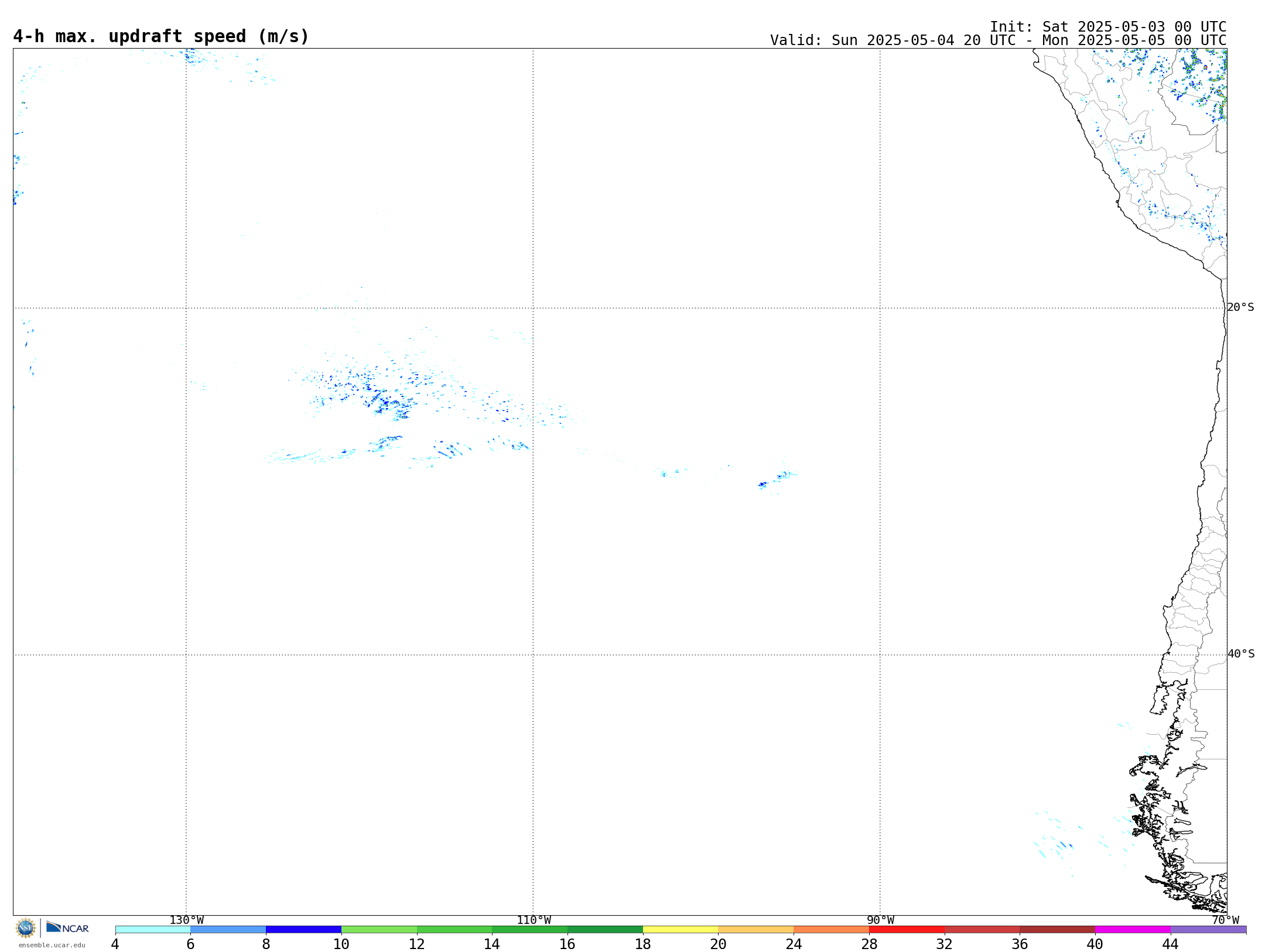Click the colorbar tick label '4'
This screenshot has width=1265, height=952.
pos(115,944)
